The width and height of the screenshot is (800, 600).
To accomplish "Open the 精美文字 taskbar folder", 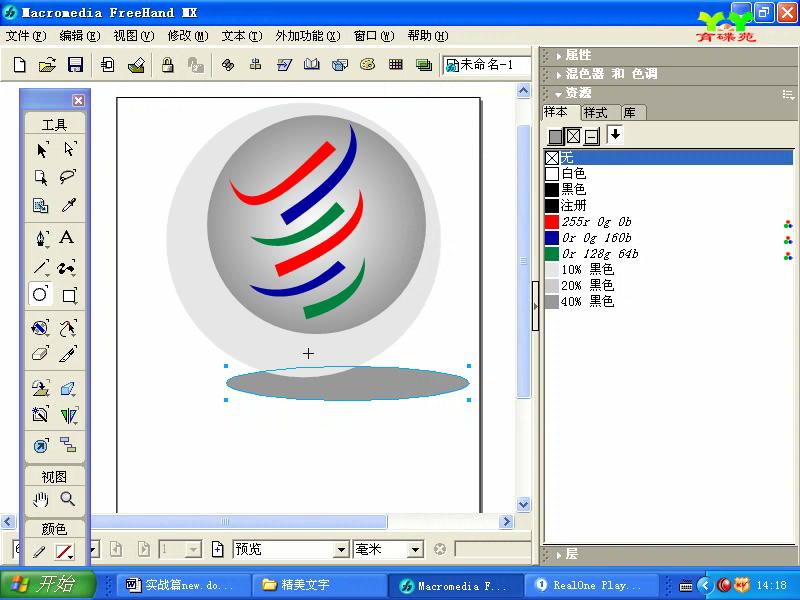I will (x=318, y=585).
